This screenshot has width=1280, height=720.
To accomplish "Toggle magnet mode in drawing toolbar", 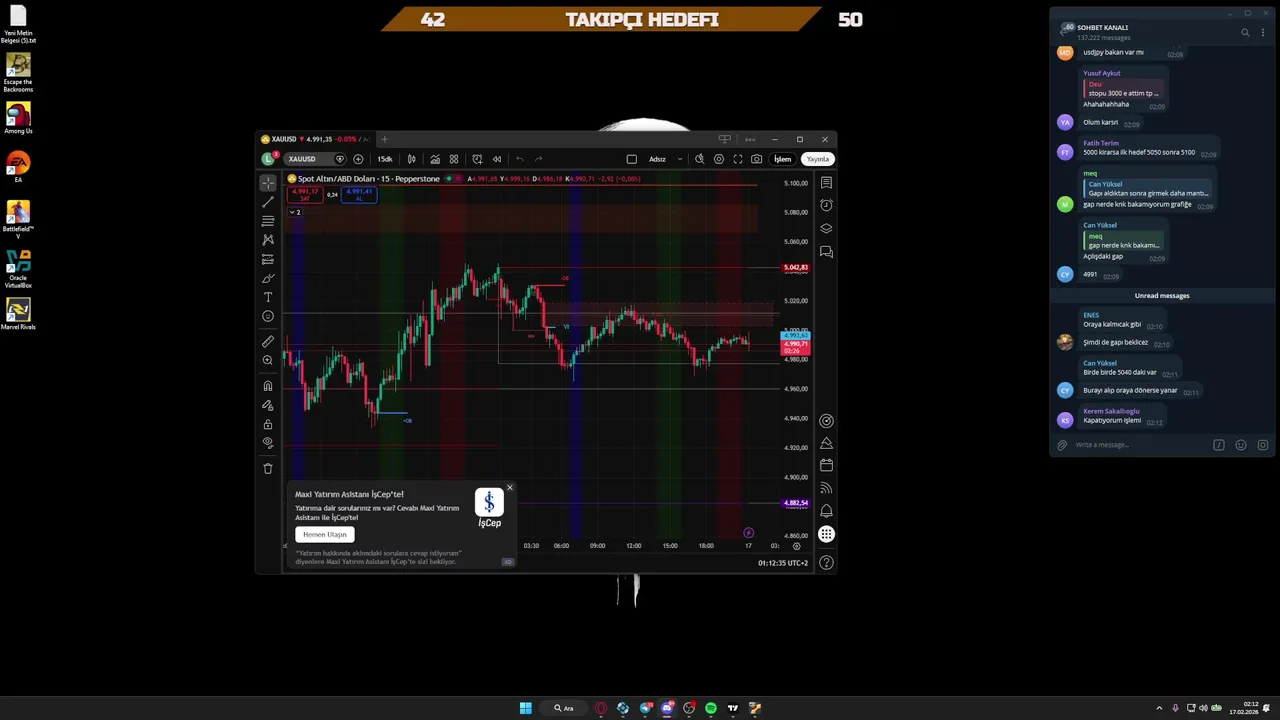I will coord(268,386).
